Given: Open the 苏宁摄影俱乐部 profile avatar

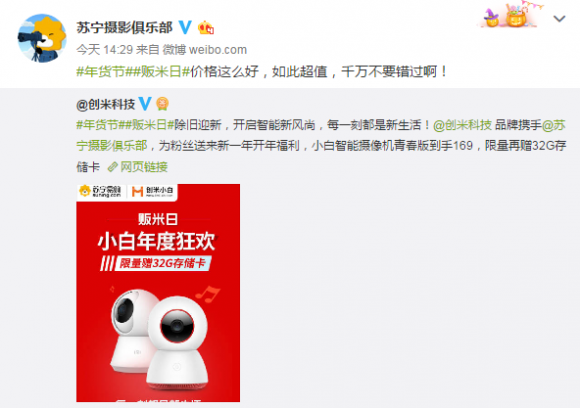Looking at the screenshot, I should pos(42,38).
